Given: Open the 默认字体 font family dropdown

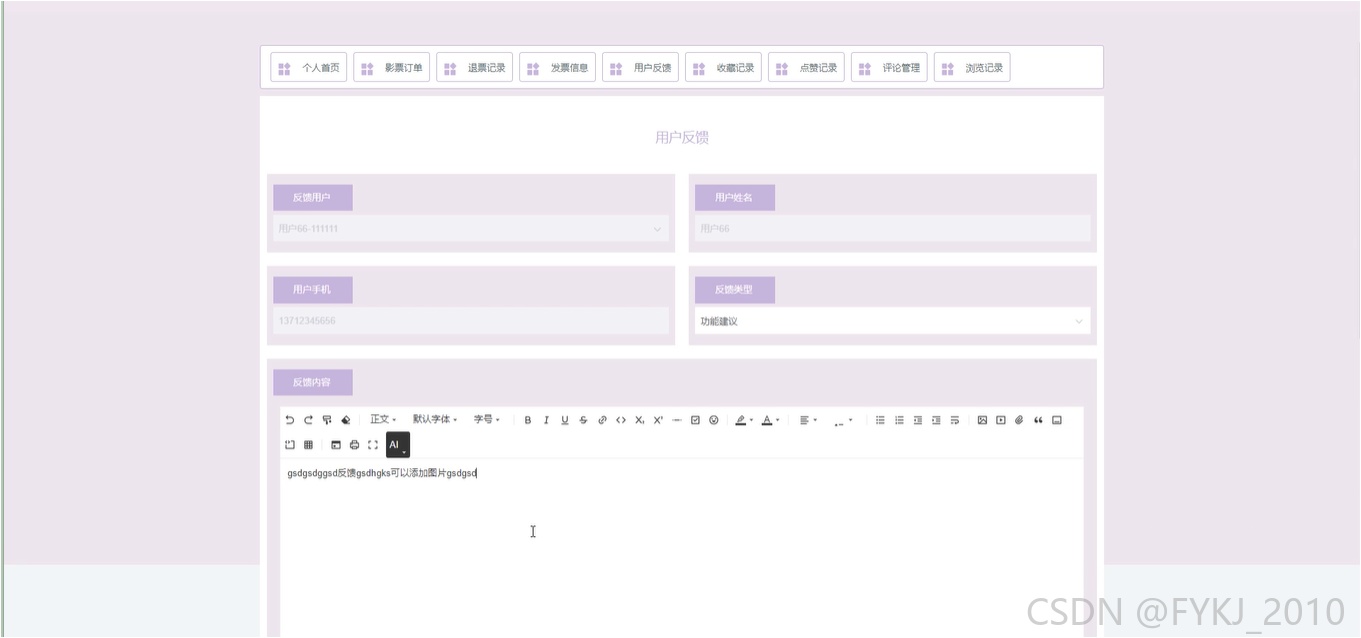Looking at the screenshot, I should tap(435, 420).
